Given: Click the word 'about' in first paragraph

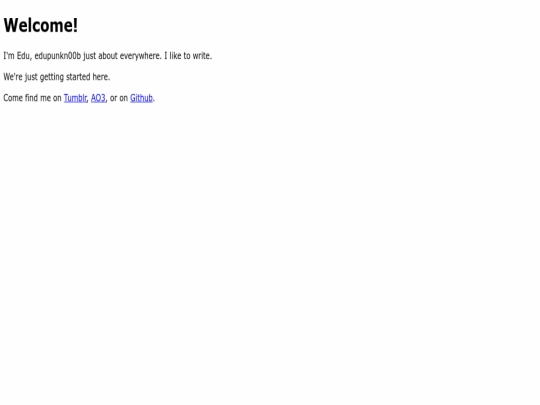Looking at the screenshot, I should [108, 56].
